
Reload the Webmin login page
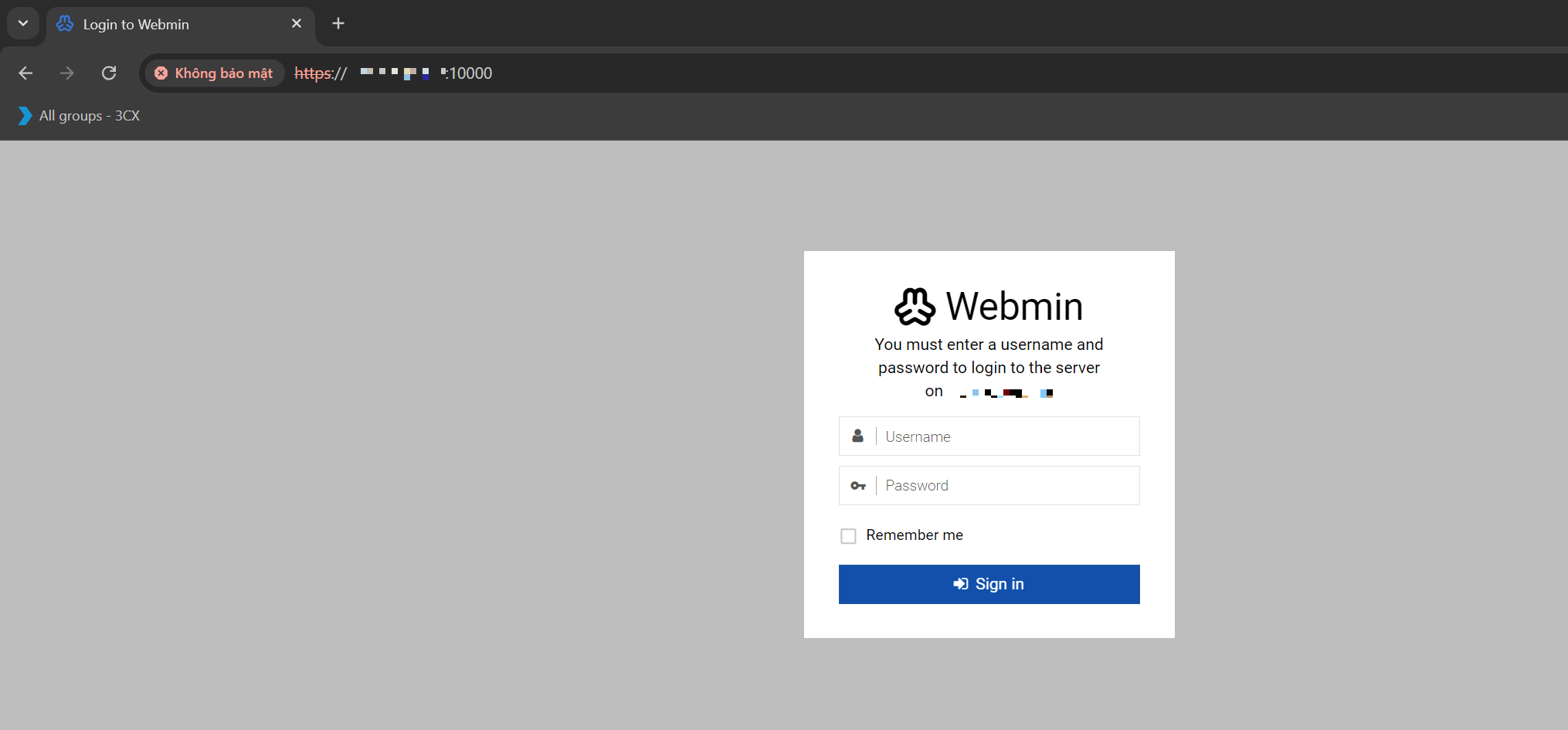(x=109, y=73)
